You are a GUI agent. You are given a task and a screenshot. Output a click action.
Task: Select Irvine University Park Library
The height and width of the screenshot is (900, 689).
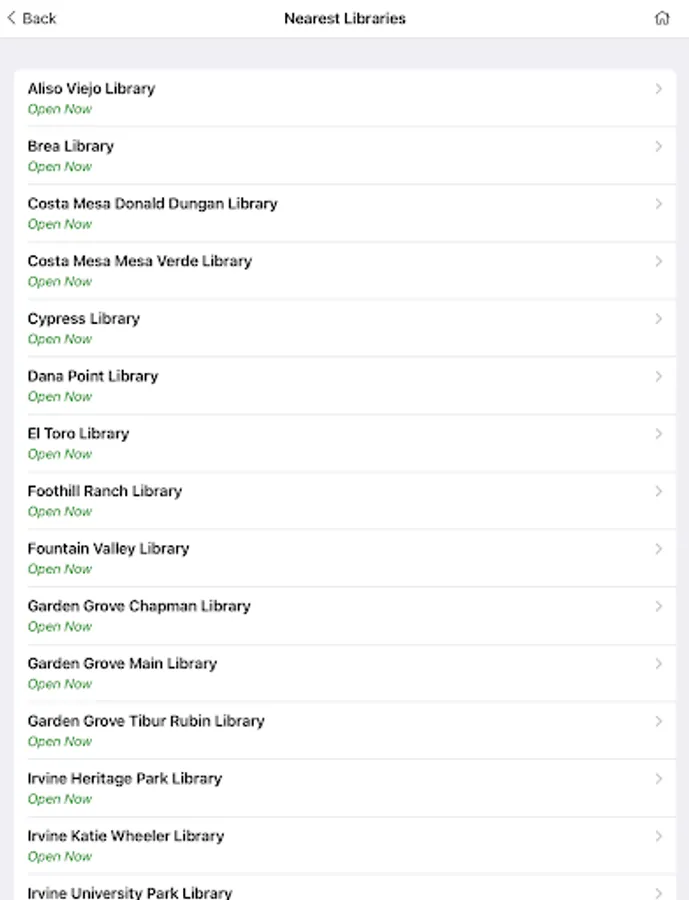click(130, 892)
